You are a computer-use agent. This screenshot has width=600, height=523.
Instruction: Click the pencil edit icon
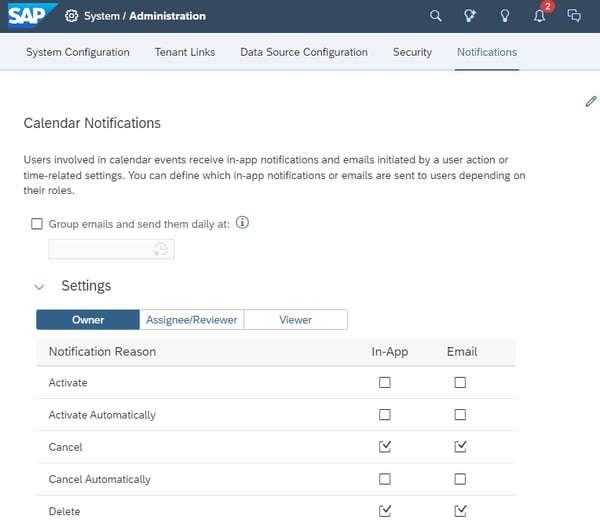tap(591, 101)
